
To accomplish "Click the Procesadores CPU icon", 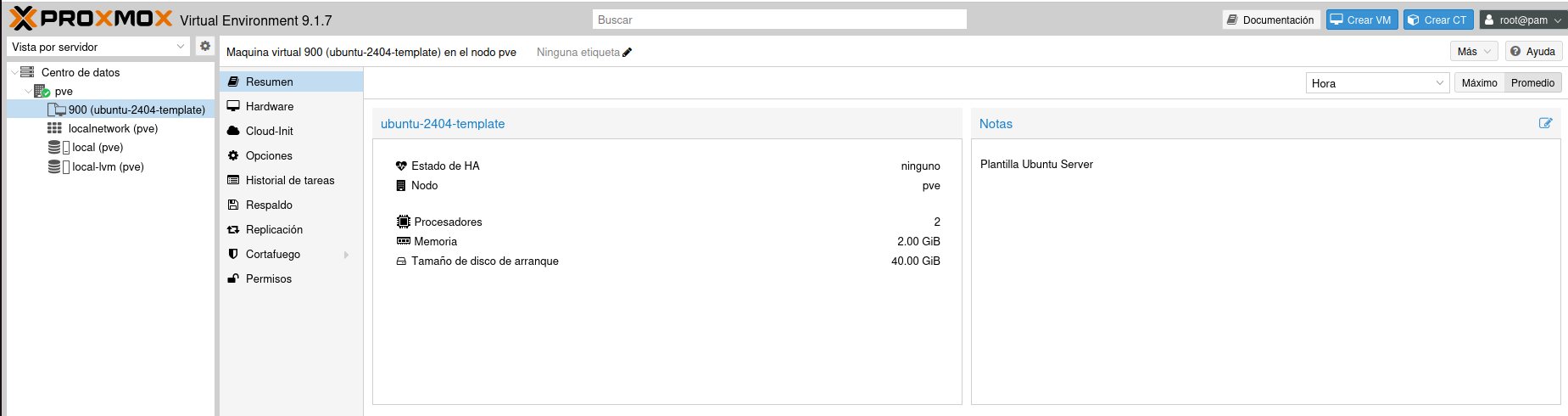I will tap(403, 222).
